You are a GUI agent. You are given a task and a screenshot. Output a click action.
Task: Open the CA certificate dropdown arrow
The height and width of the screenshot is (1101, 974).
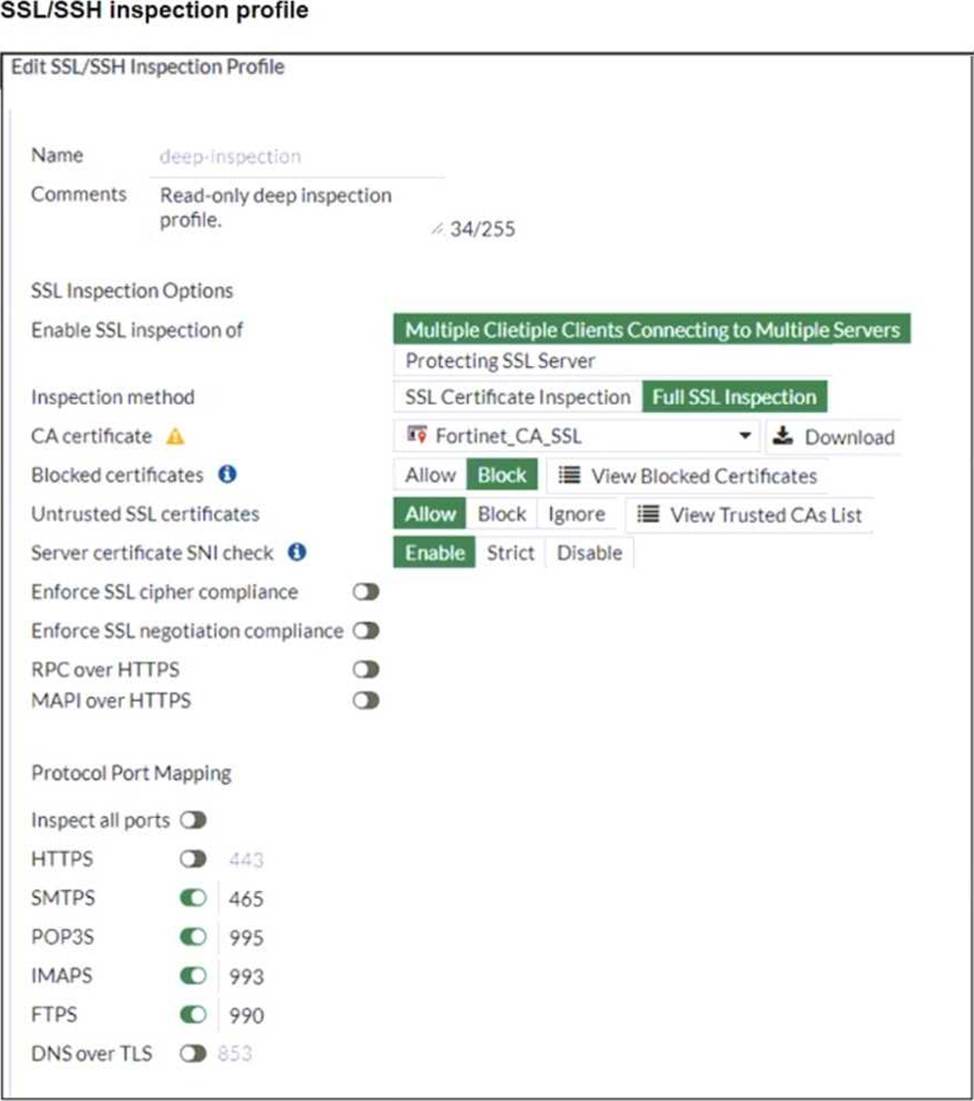pyautogui.click(x=744, y=437)
